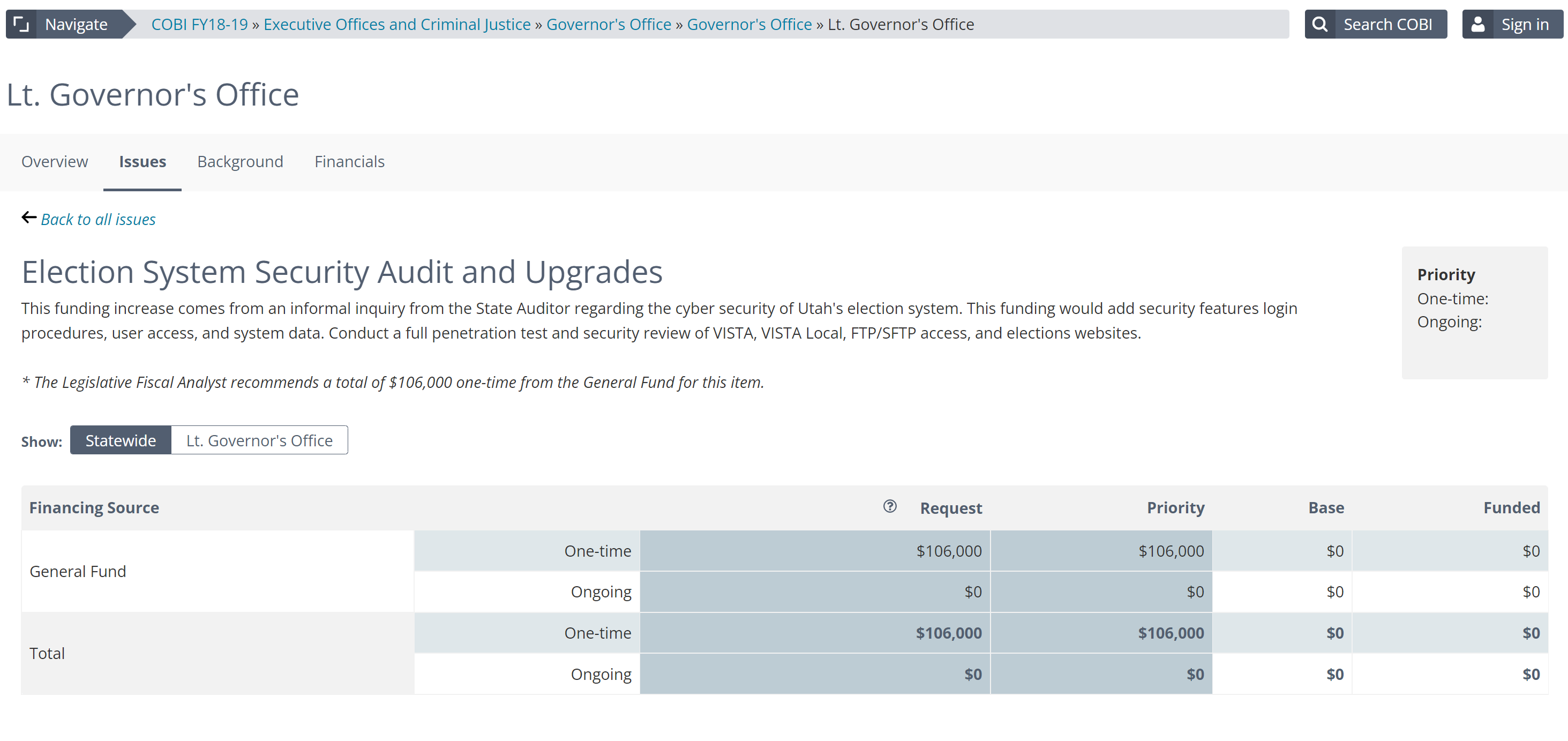This screenshot has height=741, width=1568.
Task: Click the back arrow icon before all issues
Action: (28, 218)
